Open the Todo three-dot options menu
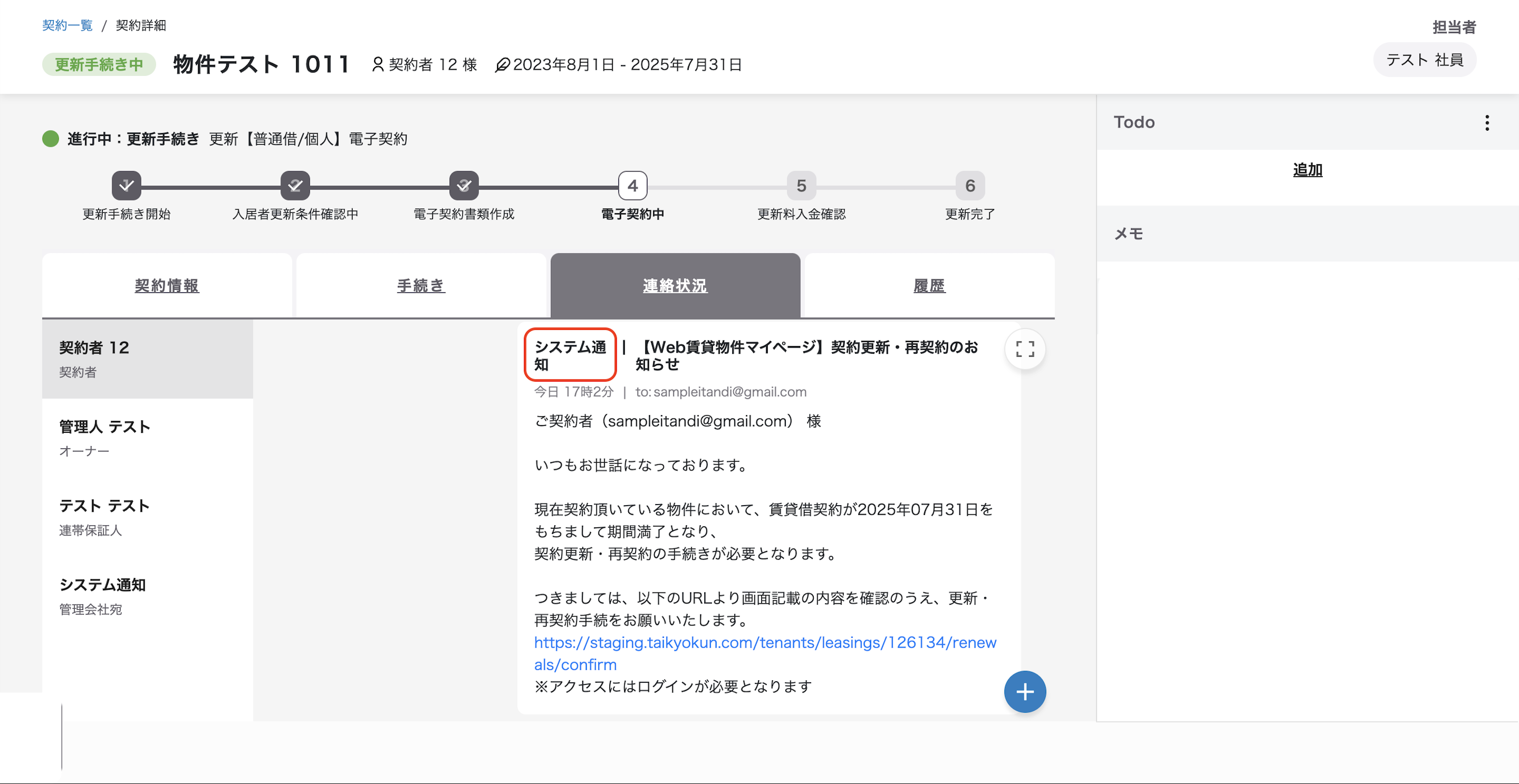1519x784 pixels. [x=1486, y=122]
